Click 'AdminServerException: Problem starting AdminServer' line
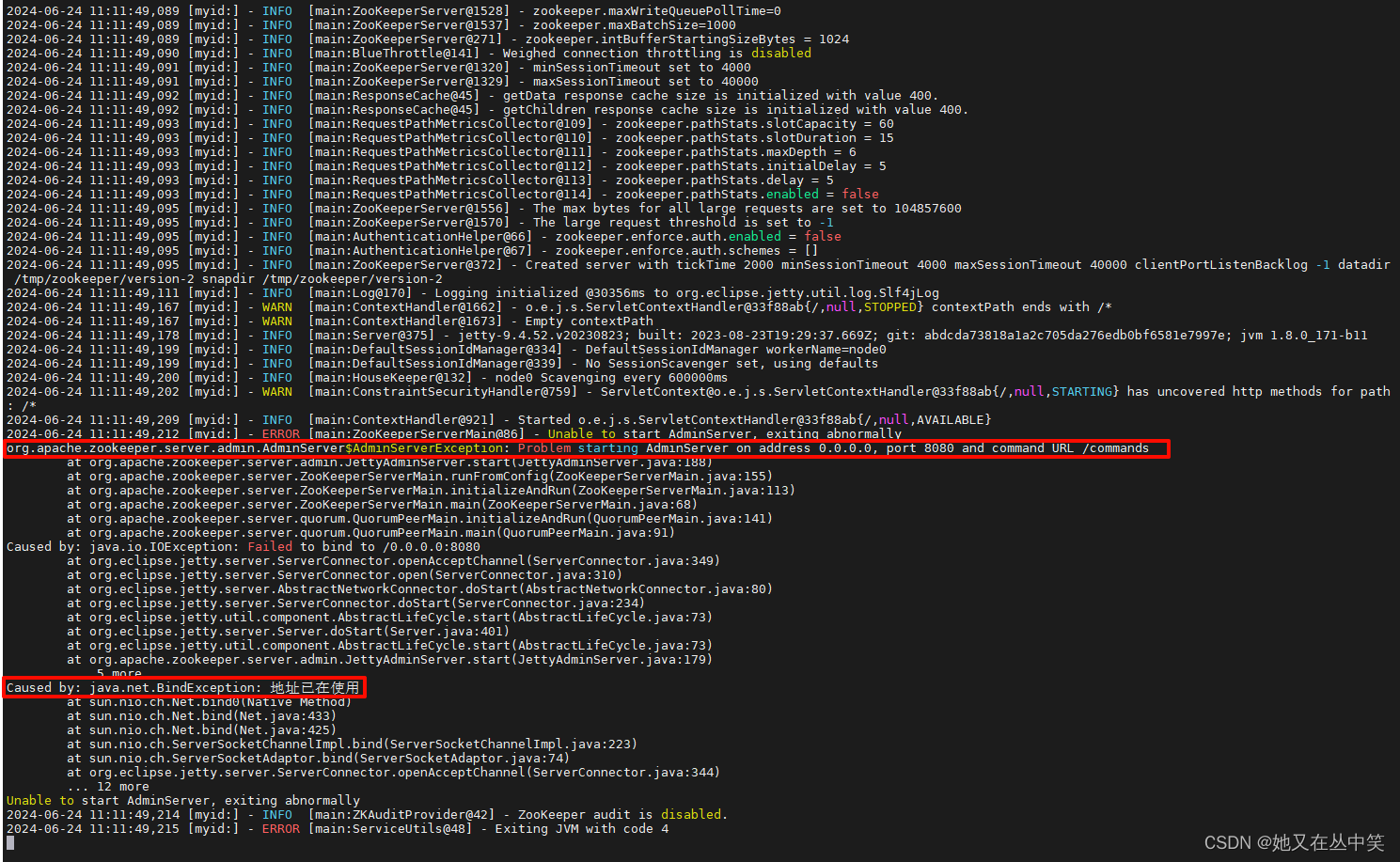Screen dimensions: 1400x862 coord(577,448)
